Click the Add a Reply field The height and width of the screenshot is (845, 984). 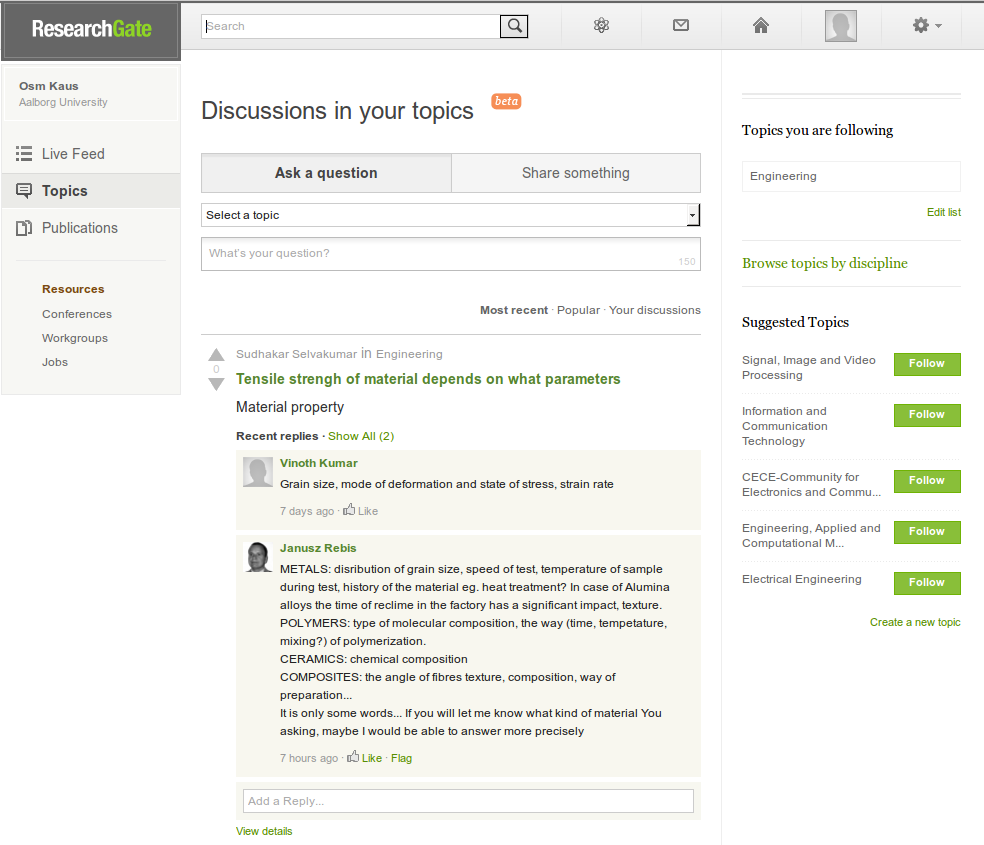tap(468, 801)
